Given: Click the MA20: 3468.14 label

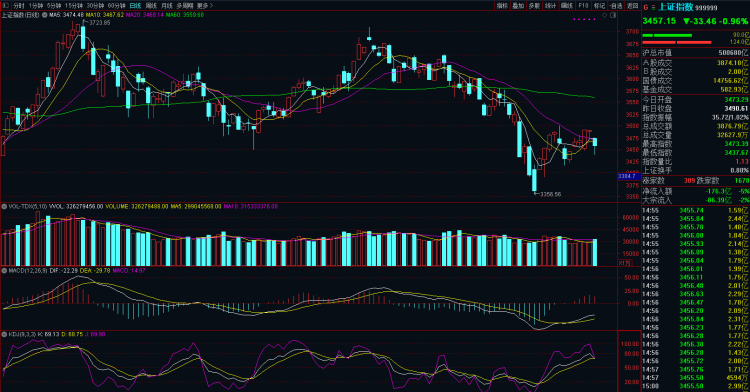Looking at the screenshot, I should click(145, 15).
